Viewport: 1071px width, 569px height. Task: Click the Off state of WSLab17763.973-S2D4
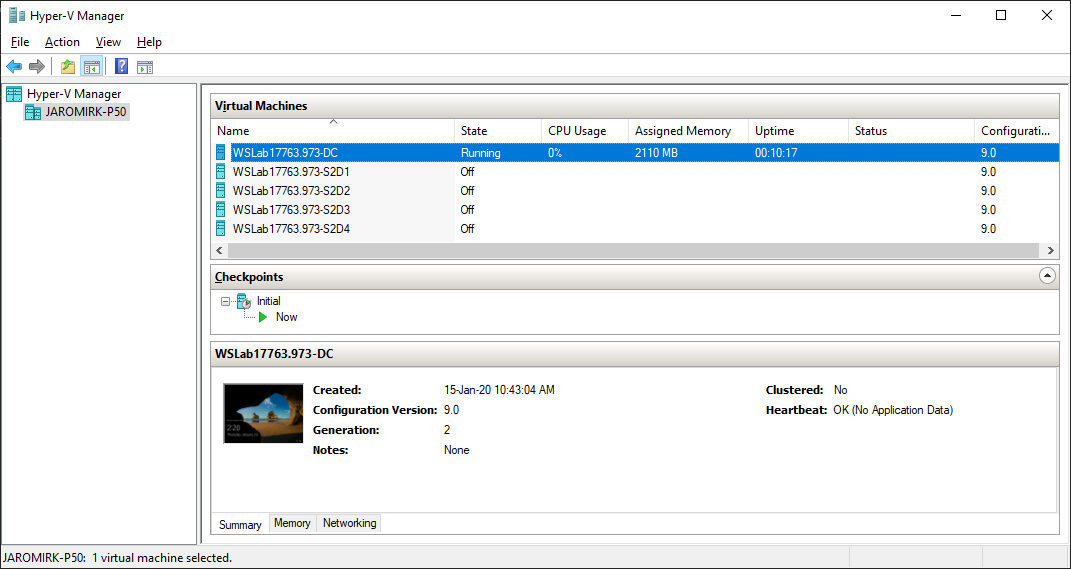[467, 229]
